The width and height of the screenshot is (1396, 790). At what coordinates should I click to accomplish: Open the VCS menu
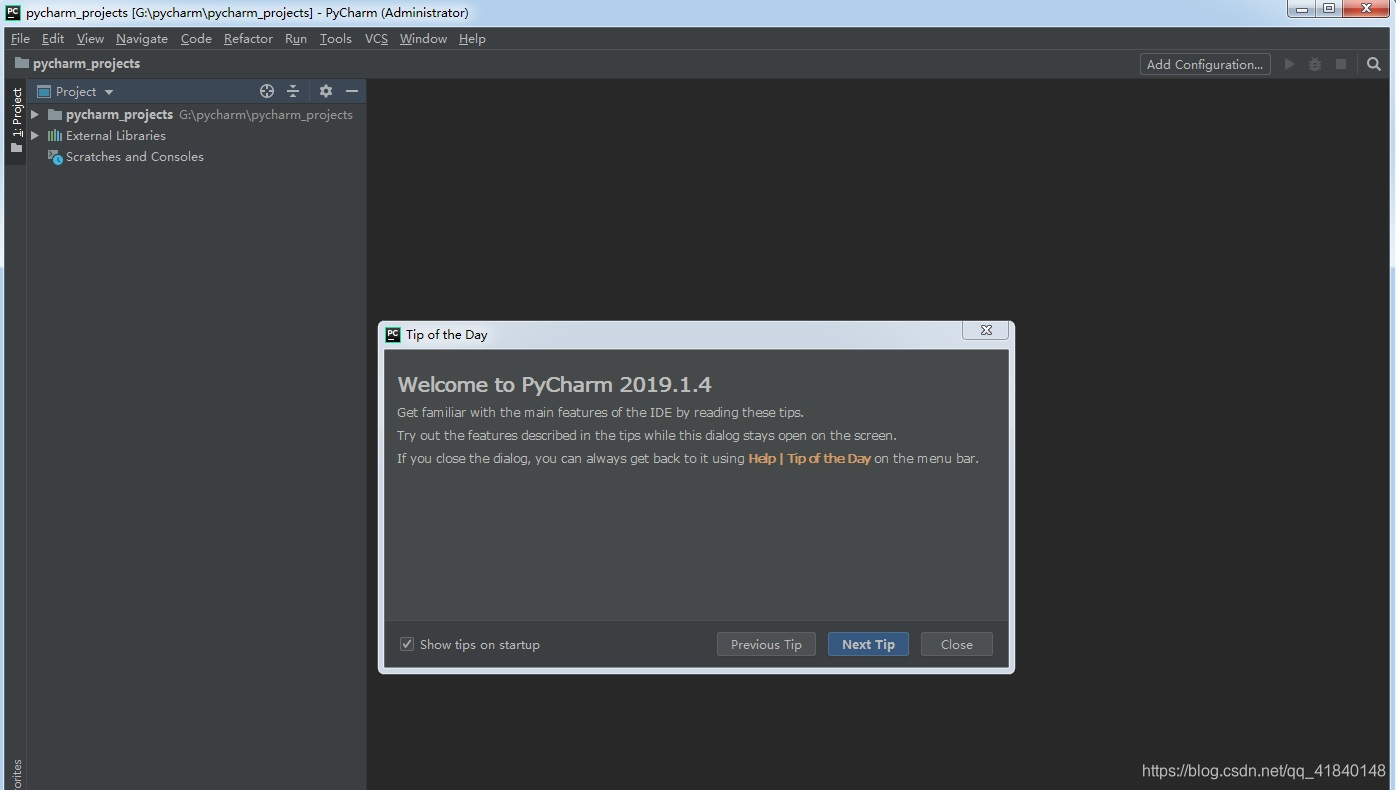[376, 39]
